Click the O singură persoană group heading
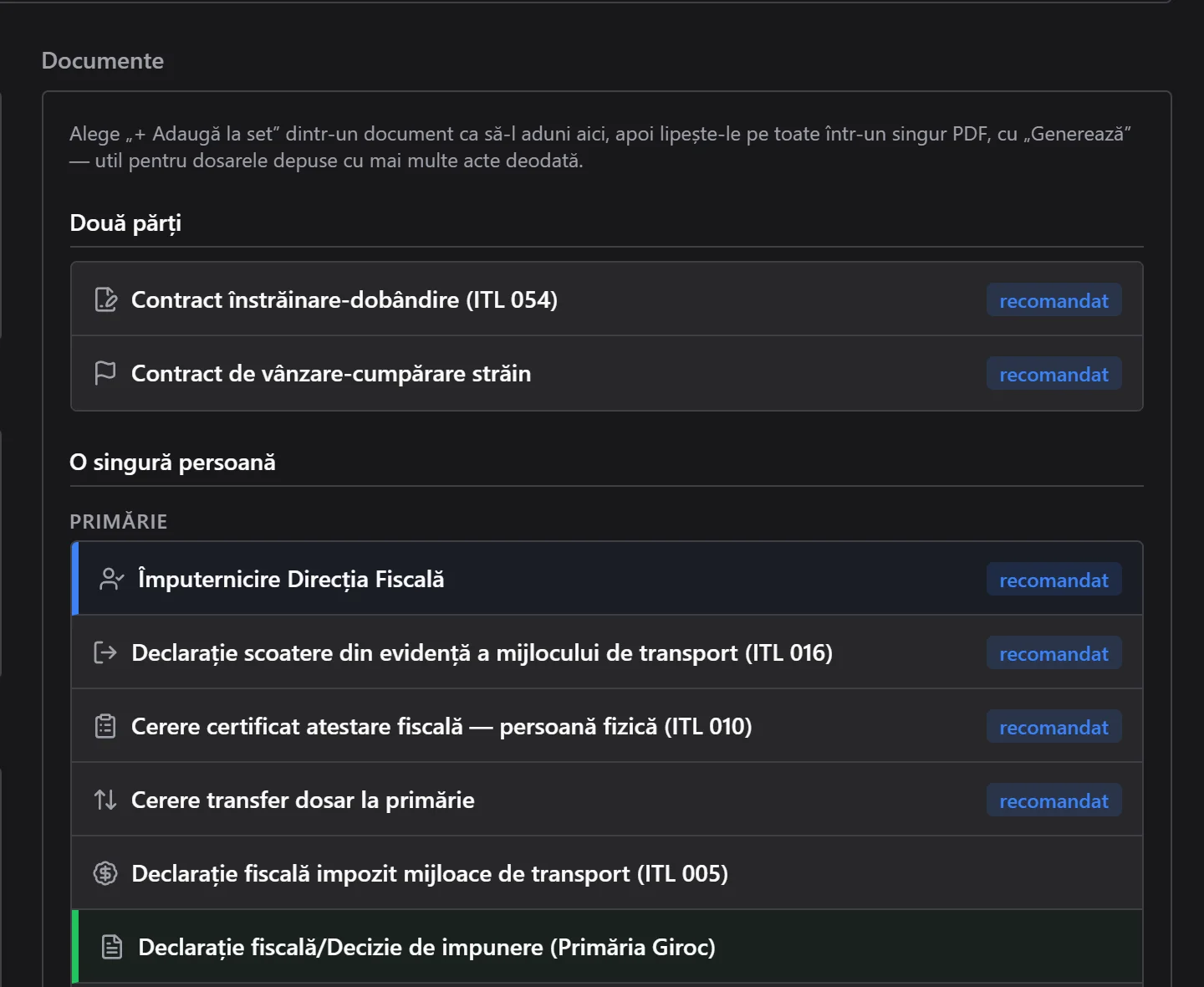This screenshot has height=987, width=1204. (x=172, y=462)
